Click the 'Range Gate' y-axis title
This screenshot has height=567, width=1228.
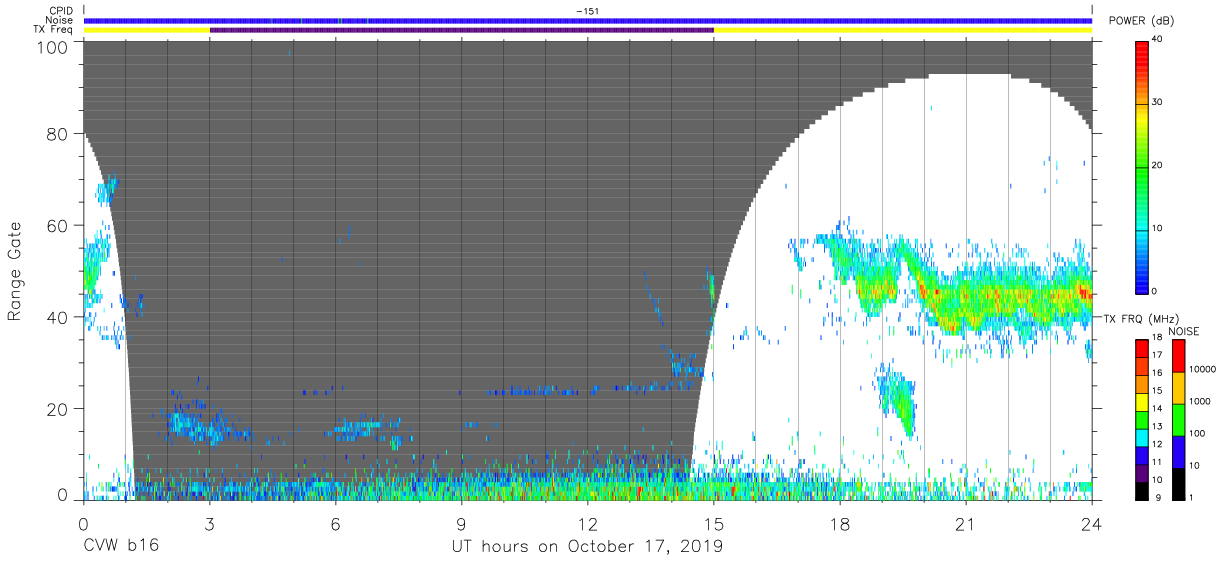tap(15, 271)
